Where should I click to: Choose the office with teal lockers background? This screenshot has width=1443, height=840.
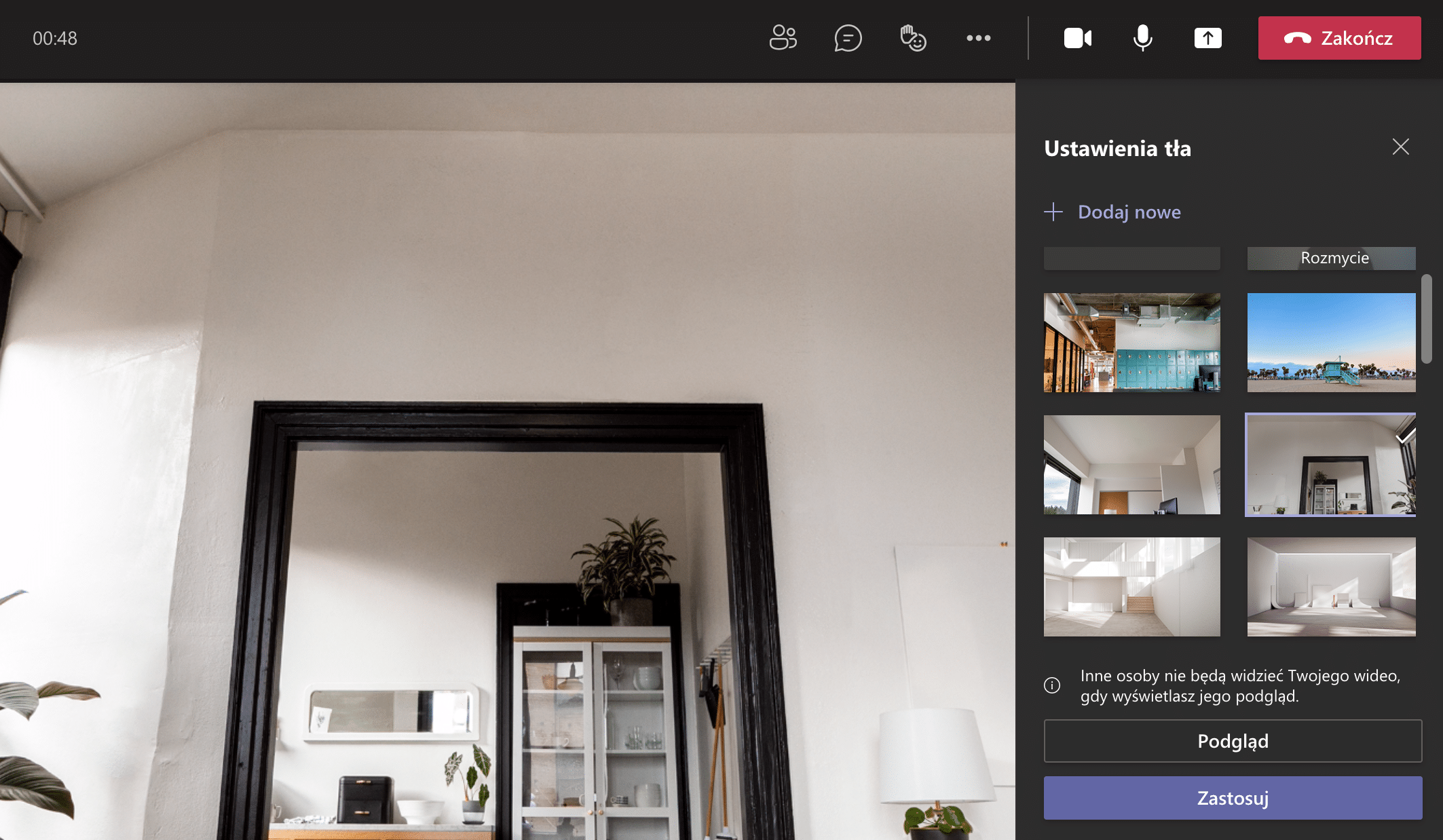(1131, 343)
